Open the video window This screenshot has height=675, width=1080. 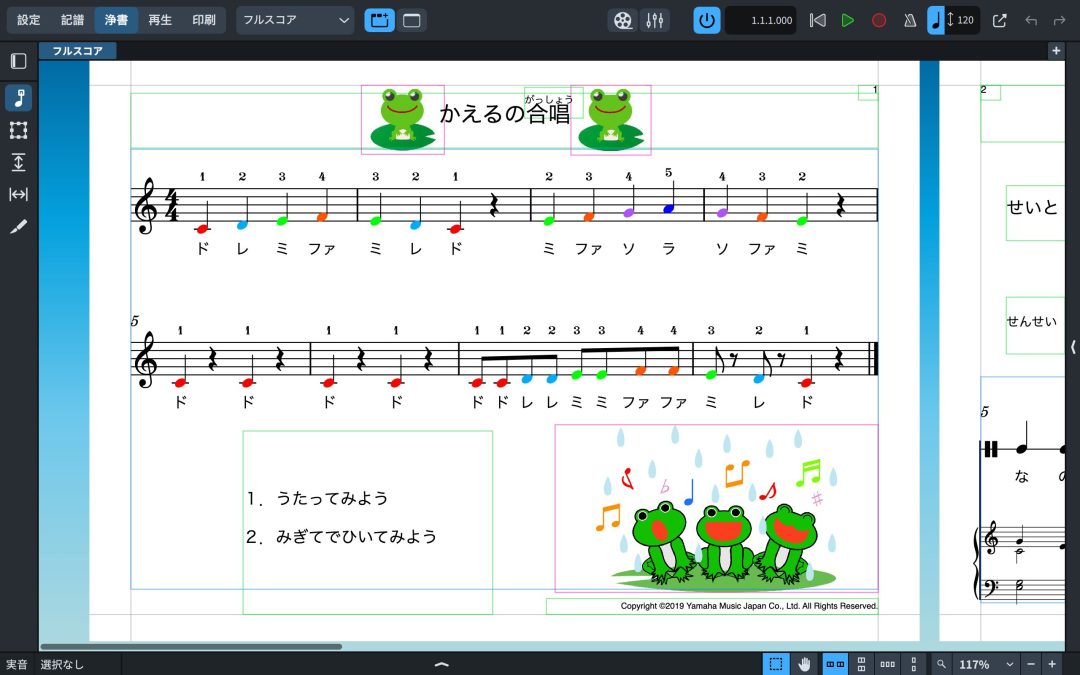tap(623, 20)
